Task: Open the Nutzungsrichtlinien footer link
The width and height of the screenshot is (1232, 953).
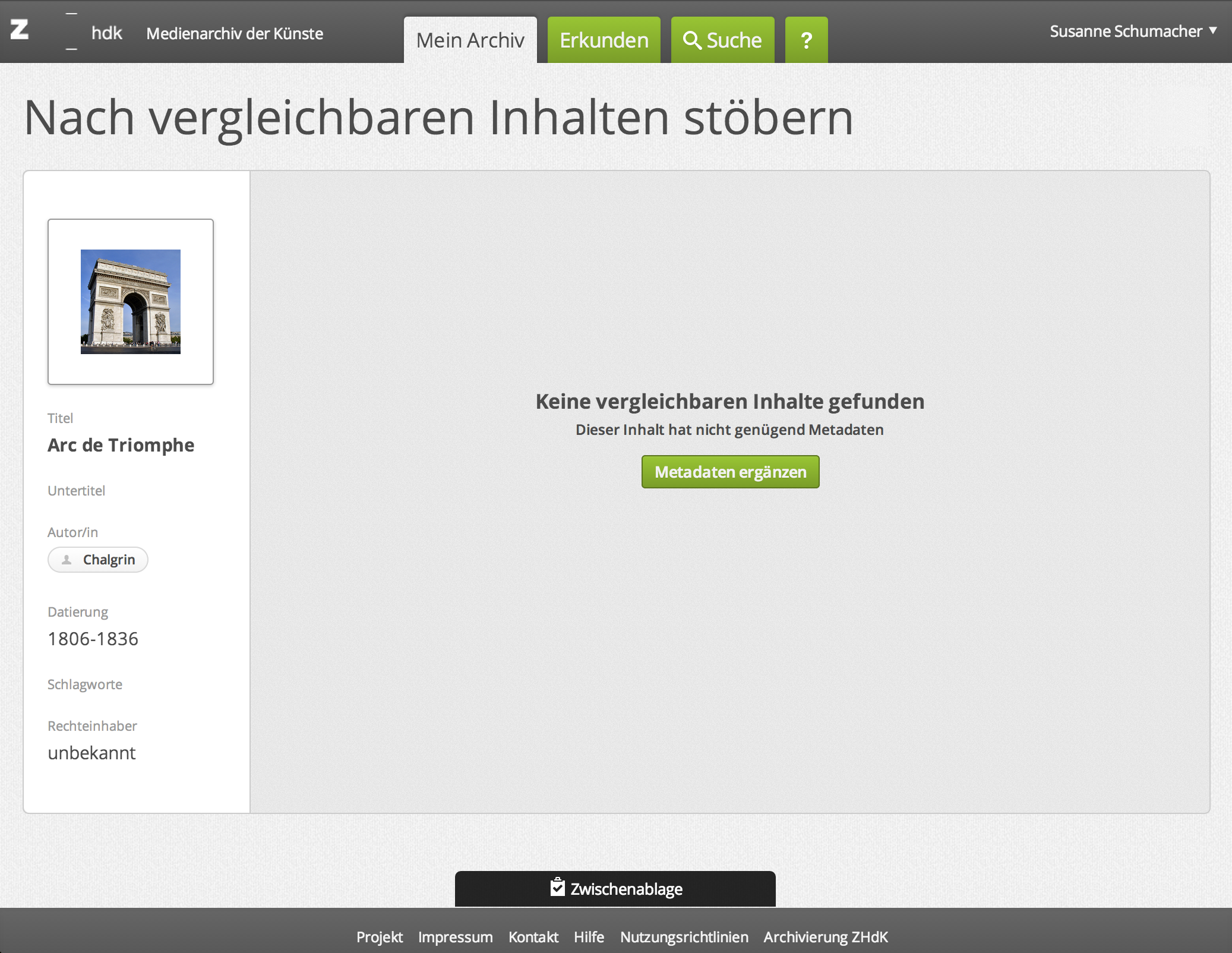Action: [x=684, y=937]
